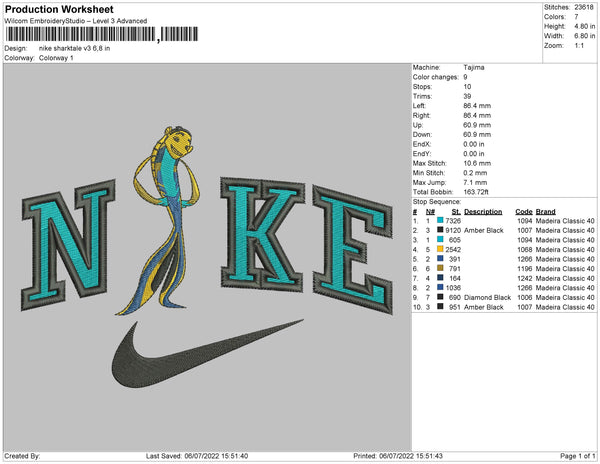Select the blue swatch in stop row 5
This screenshot has height=464, width=600.
[x=440, y=259]
